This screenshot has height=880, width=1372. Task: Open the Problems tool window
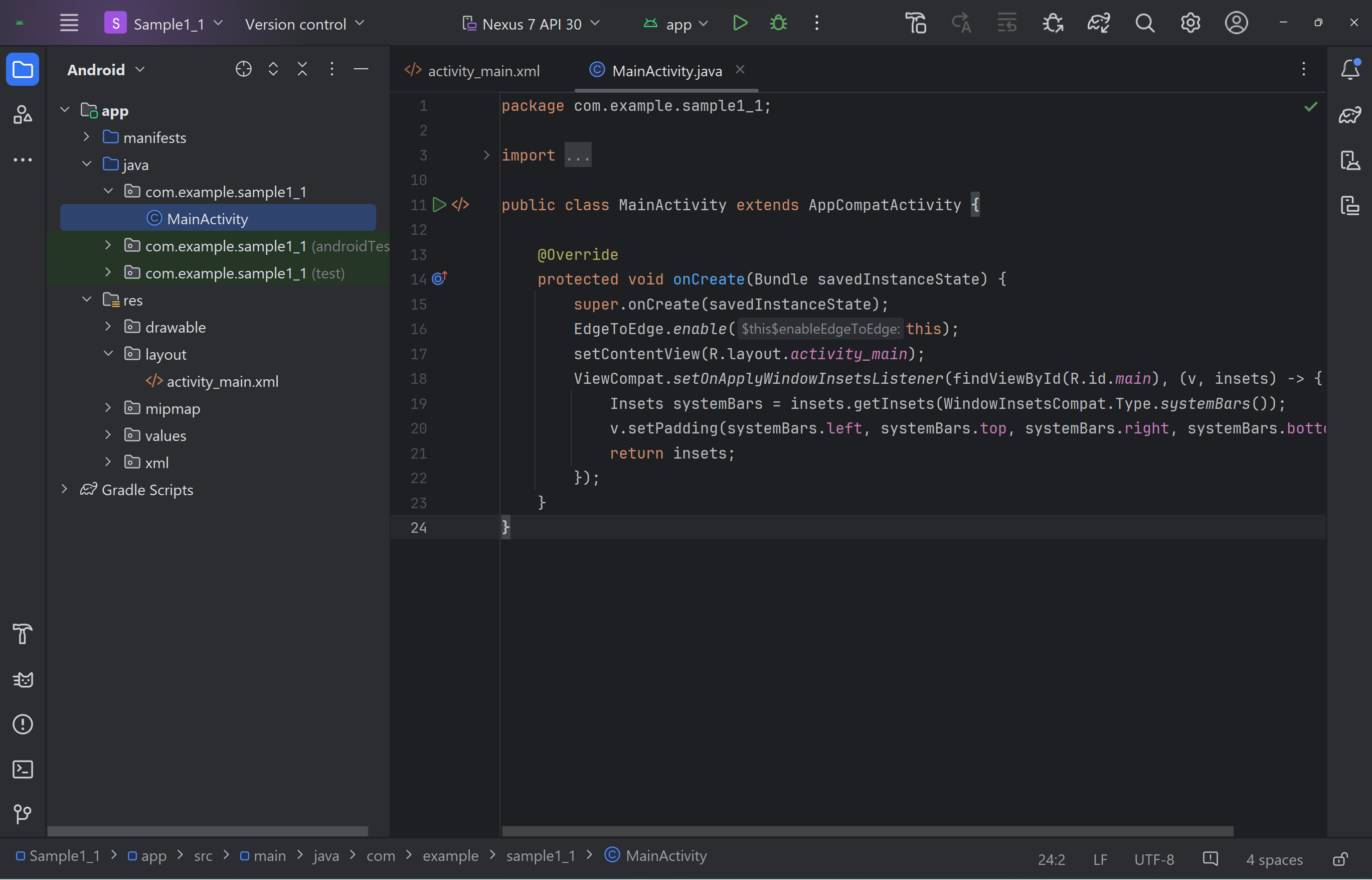tap(23, 724)
